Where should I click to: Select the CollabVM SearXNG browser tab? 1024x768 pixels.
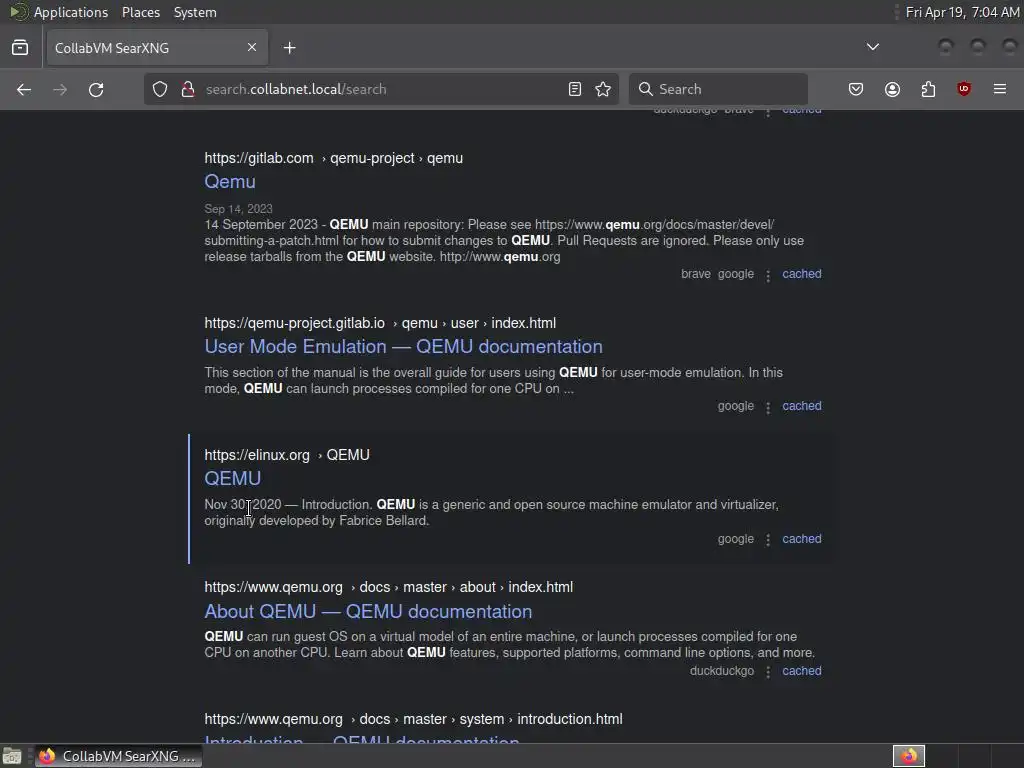point(157,48)
